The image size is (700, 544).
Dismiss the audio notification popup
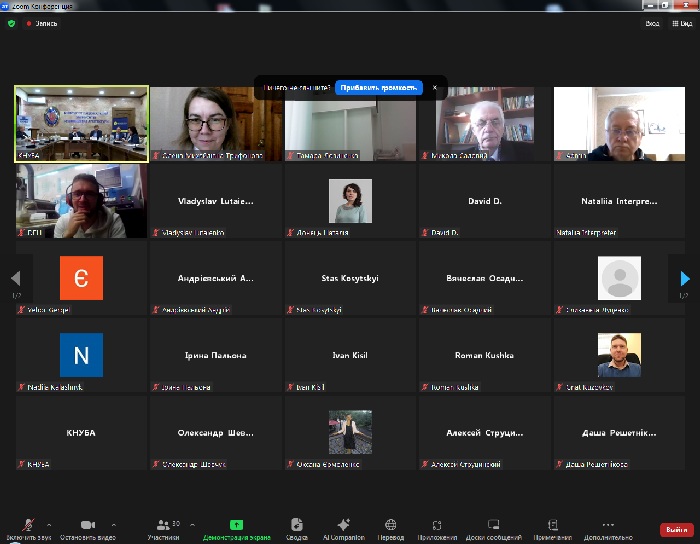(x=434, y=88)
